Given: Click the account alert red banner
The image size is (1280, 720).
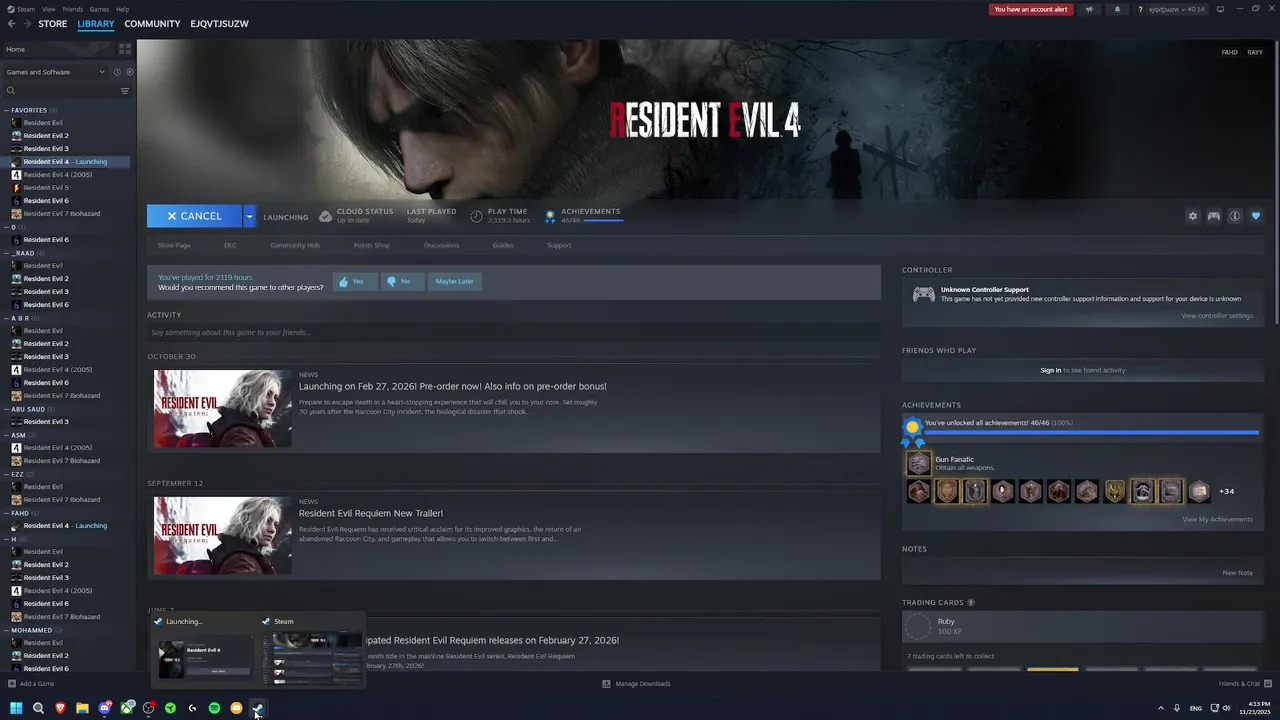Looking at the screenshot, I should (x=1031, y=9).
